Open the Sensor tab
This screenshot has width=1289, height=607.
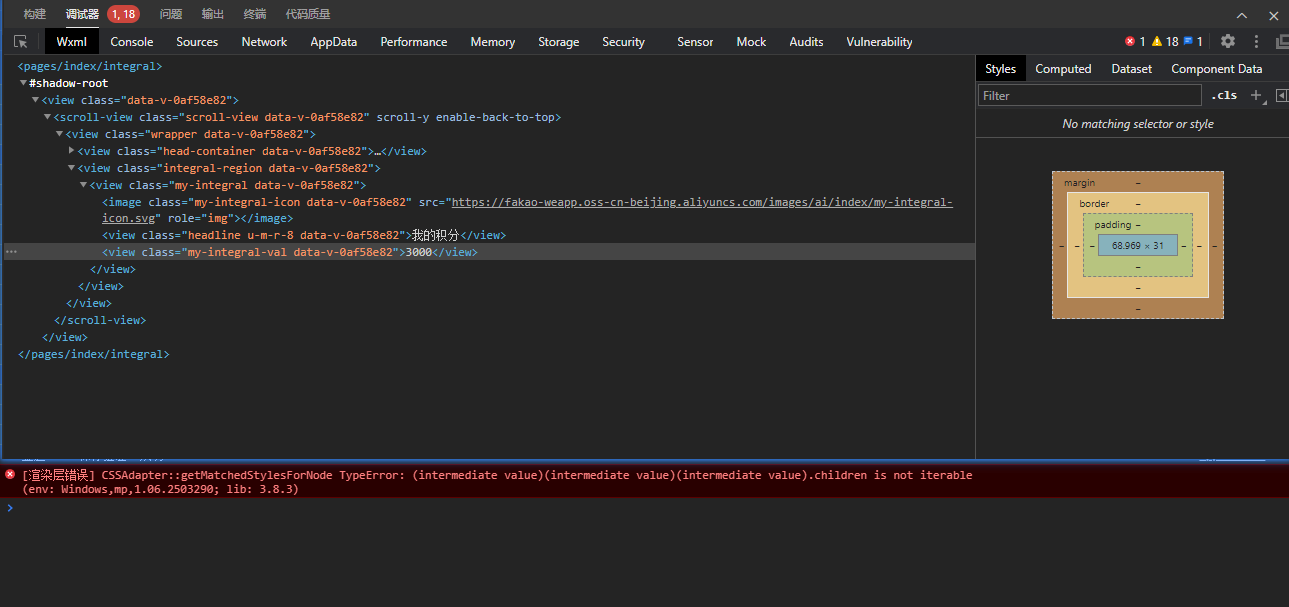pos(695,41)
